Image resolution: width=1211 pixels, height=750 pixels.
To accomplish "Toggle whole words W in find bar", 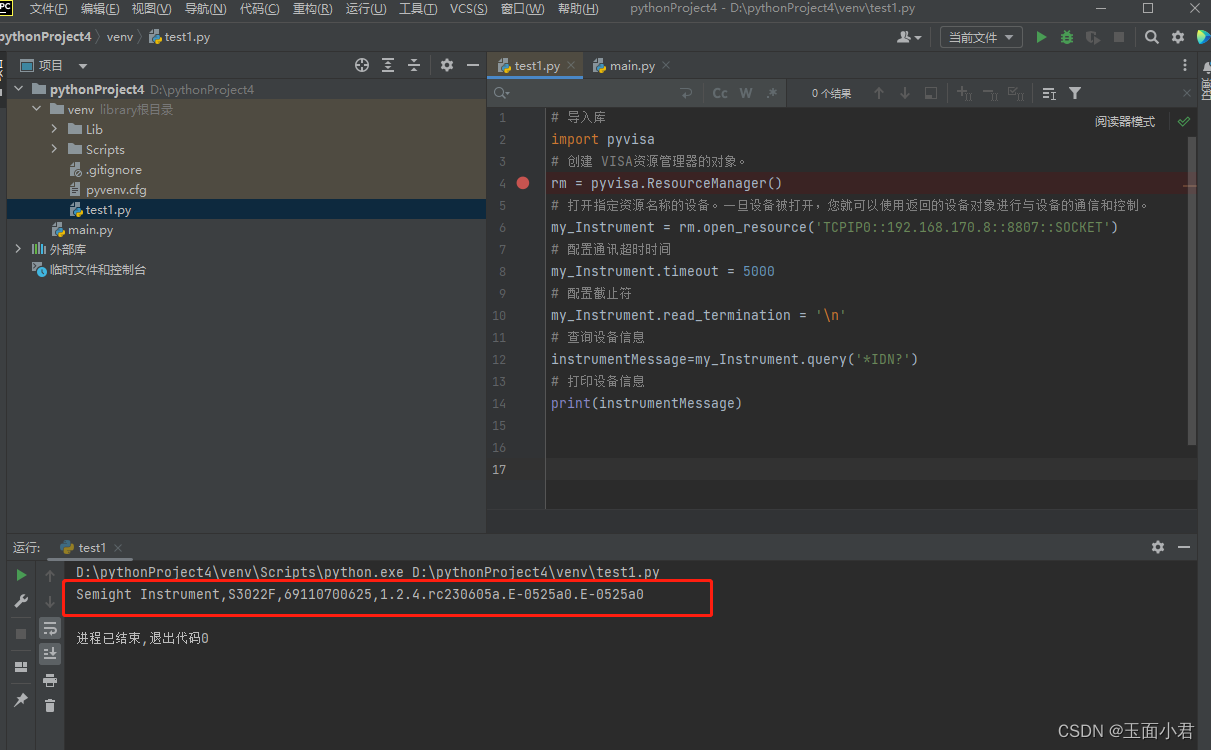I will click(x=746, y=93).
